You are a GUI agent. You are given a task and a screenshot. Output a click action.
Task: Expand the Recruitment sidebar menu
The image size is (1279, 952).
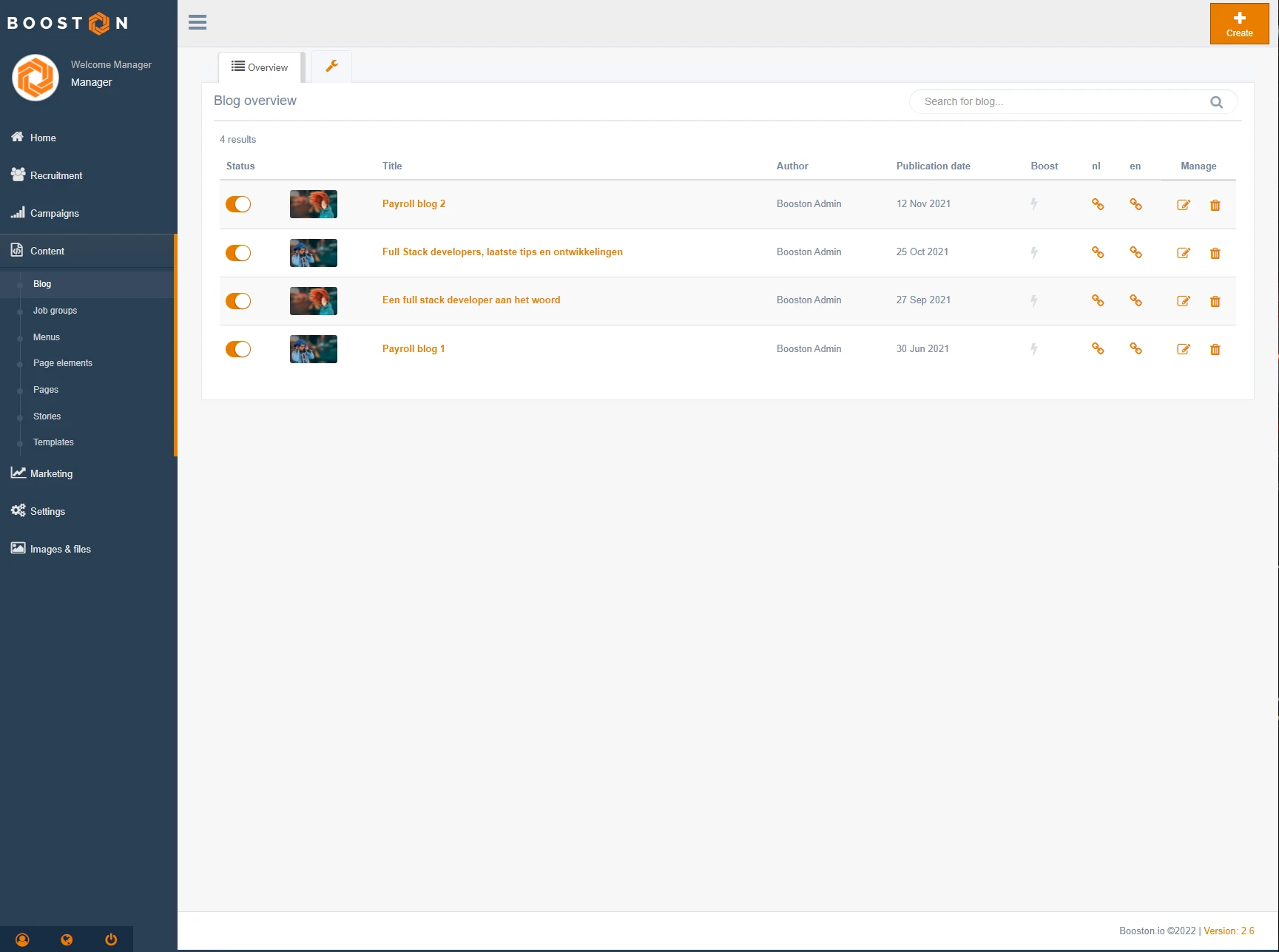coord(56,175)
